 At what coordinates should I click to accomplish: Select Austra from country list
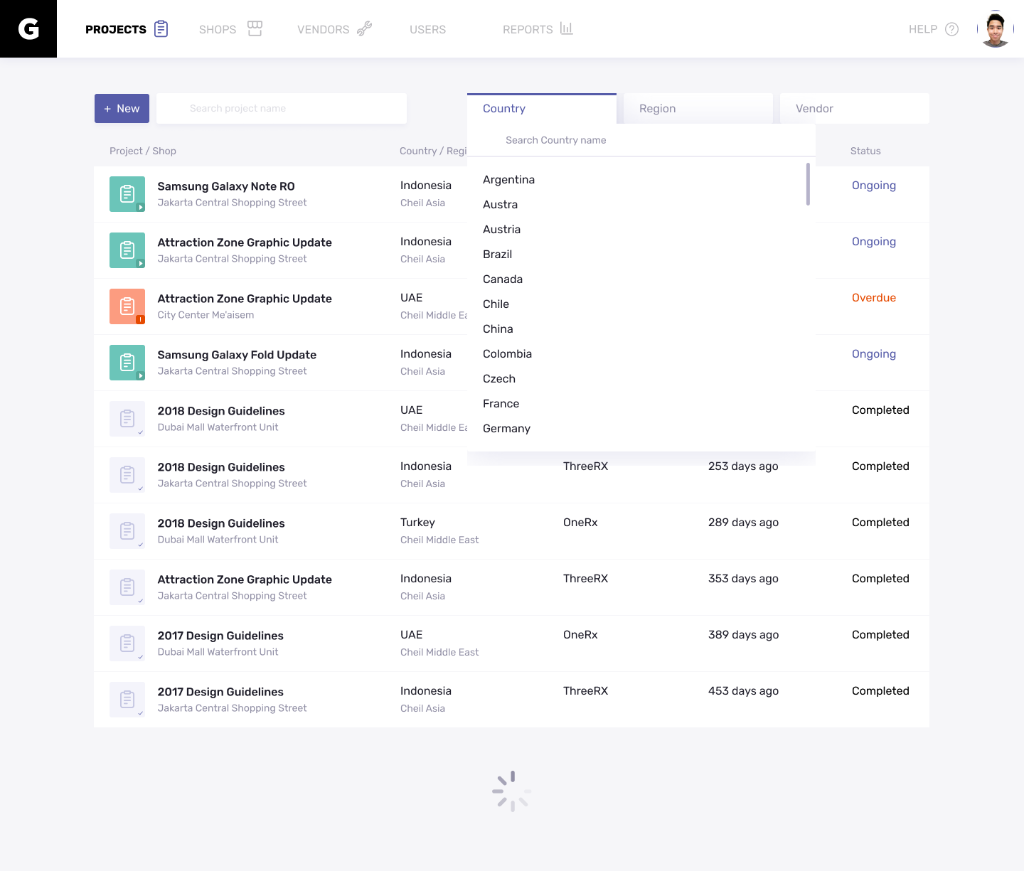[x=500, y=204]
